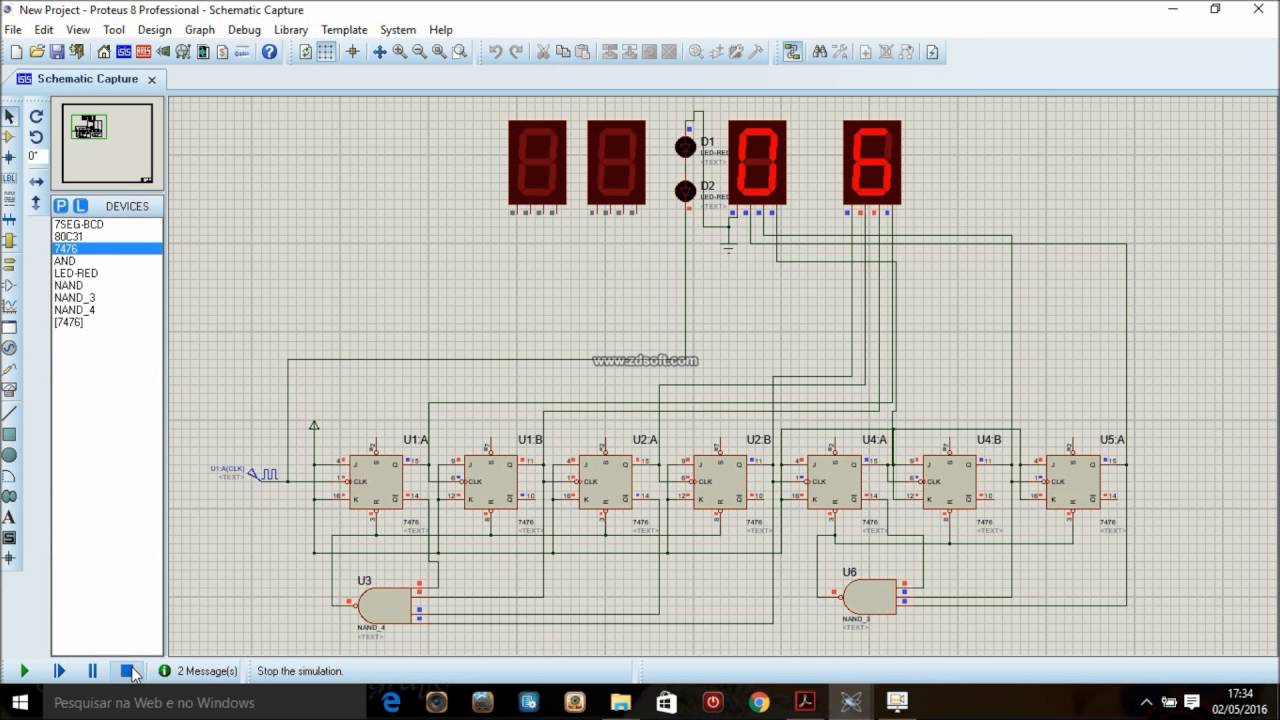Screen dimensions: 1280x720
Task: Open the Library menu
Action: coord(291,30)
